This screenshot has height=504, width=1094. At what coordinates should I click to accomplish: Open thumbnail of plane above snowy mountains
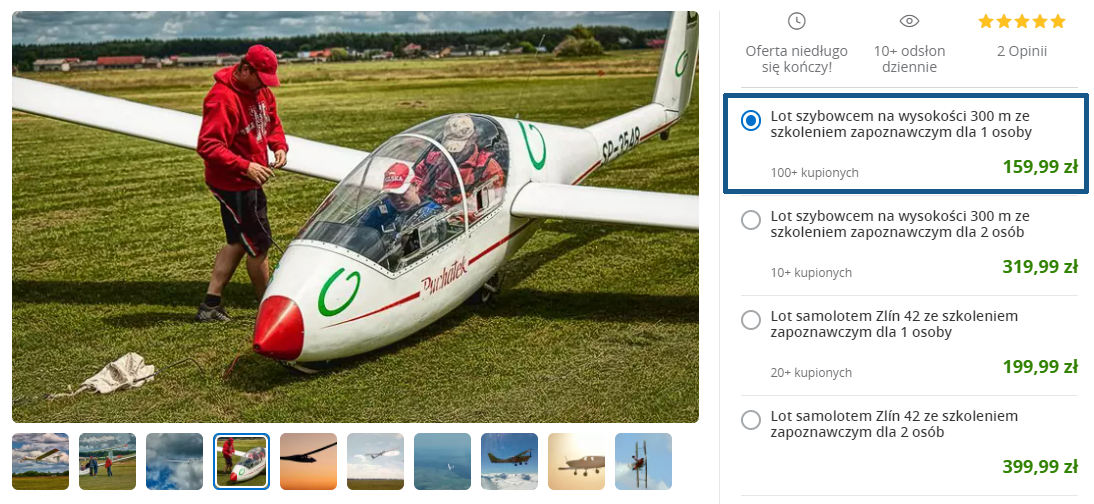pyautogui.click(x=510, y=461)
